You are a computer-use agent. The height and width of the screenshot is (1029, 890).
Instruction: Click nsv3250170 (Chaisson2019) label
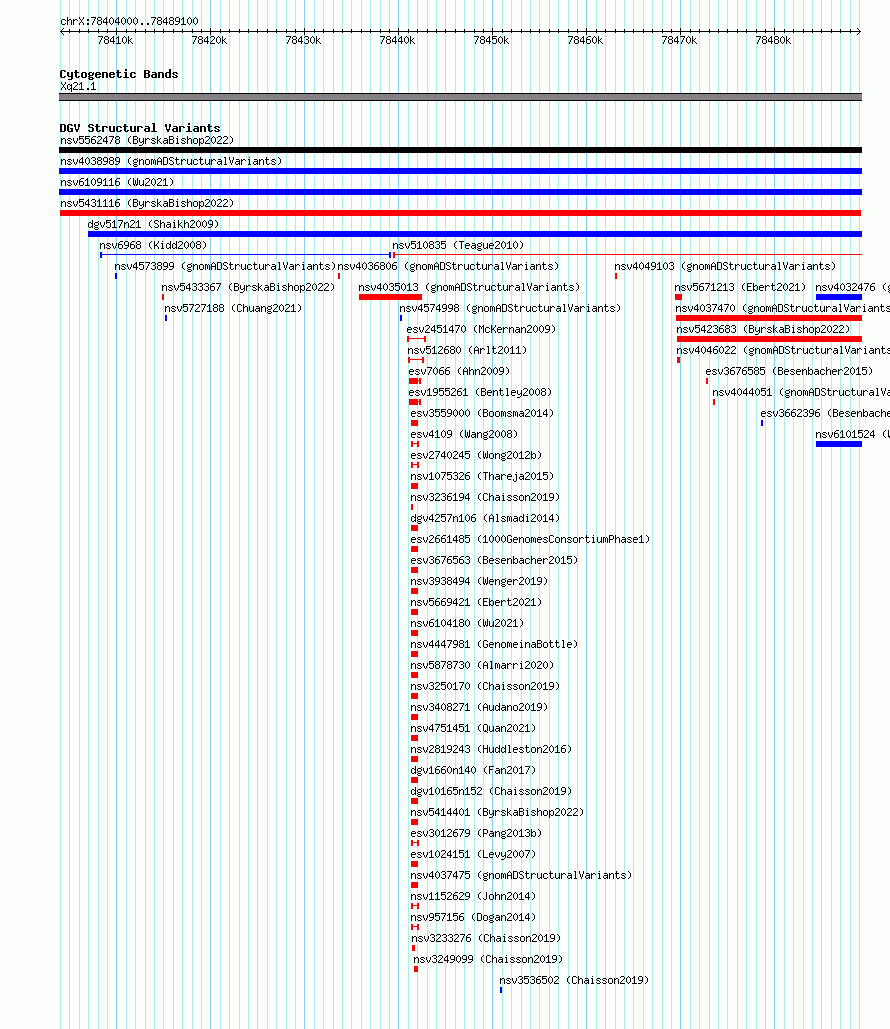coord(485,686)
